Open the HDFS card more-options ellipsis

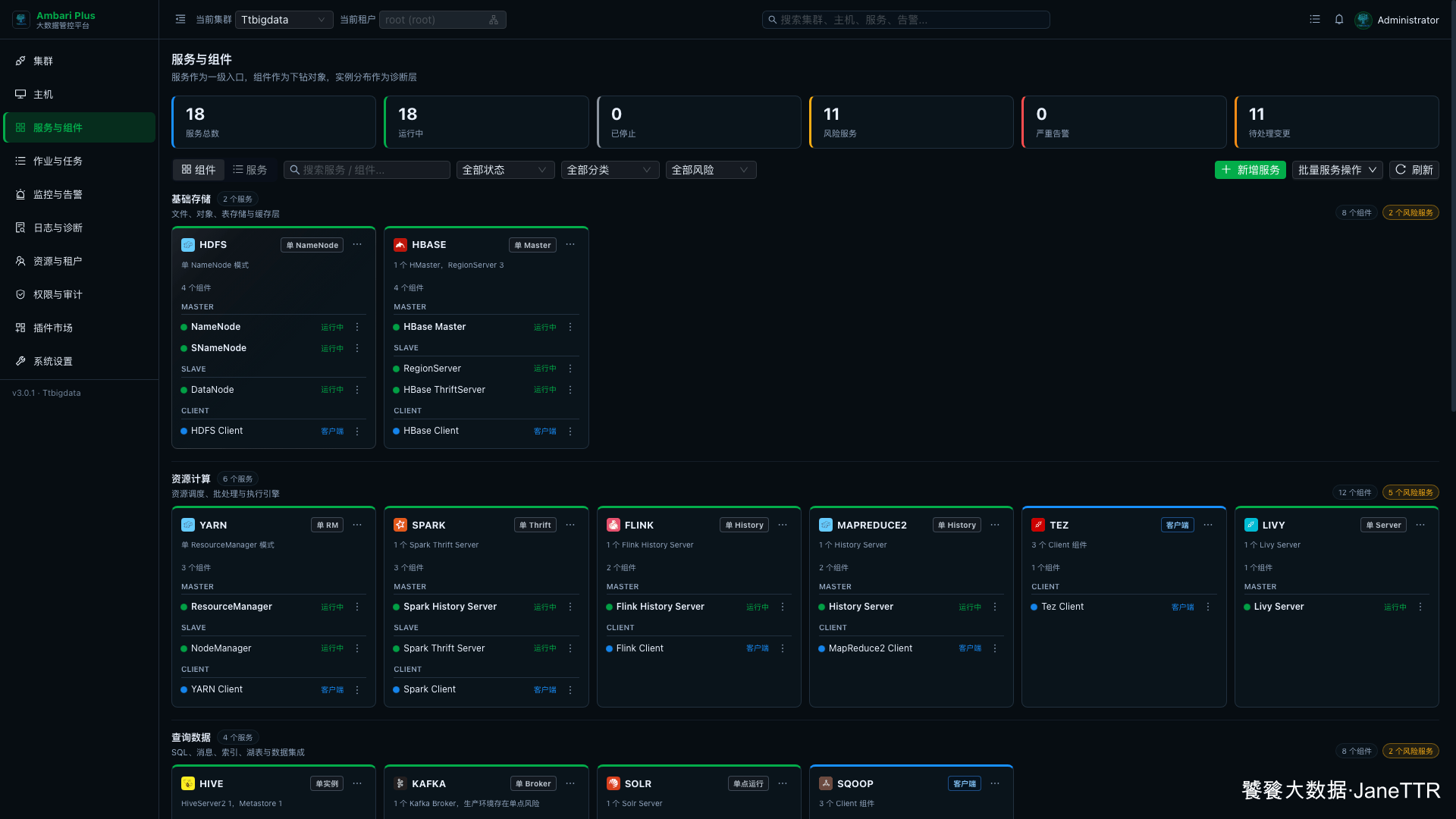tap(357, 245)
